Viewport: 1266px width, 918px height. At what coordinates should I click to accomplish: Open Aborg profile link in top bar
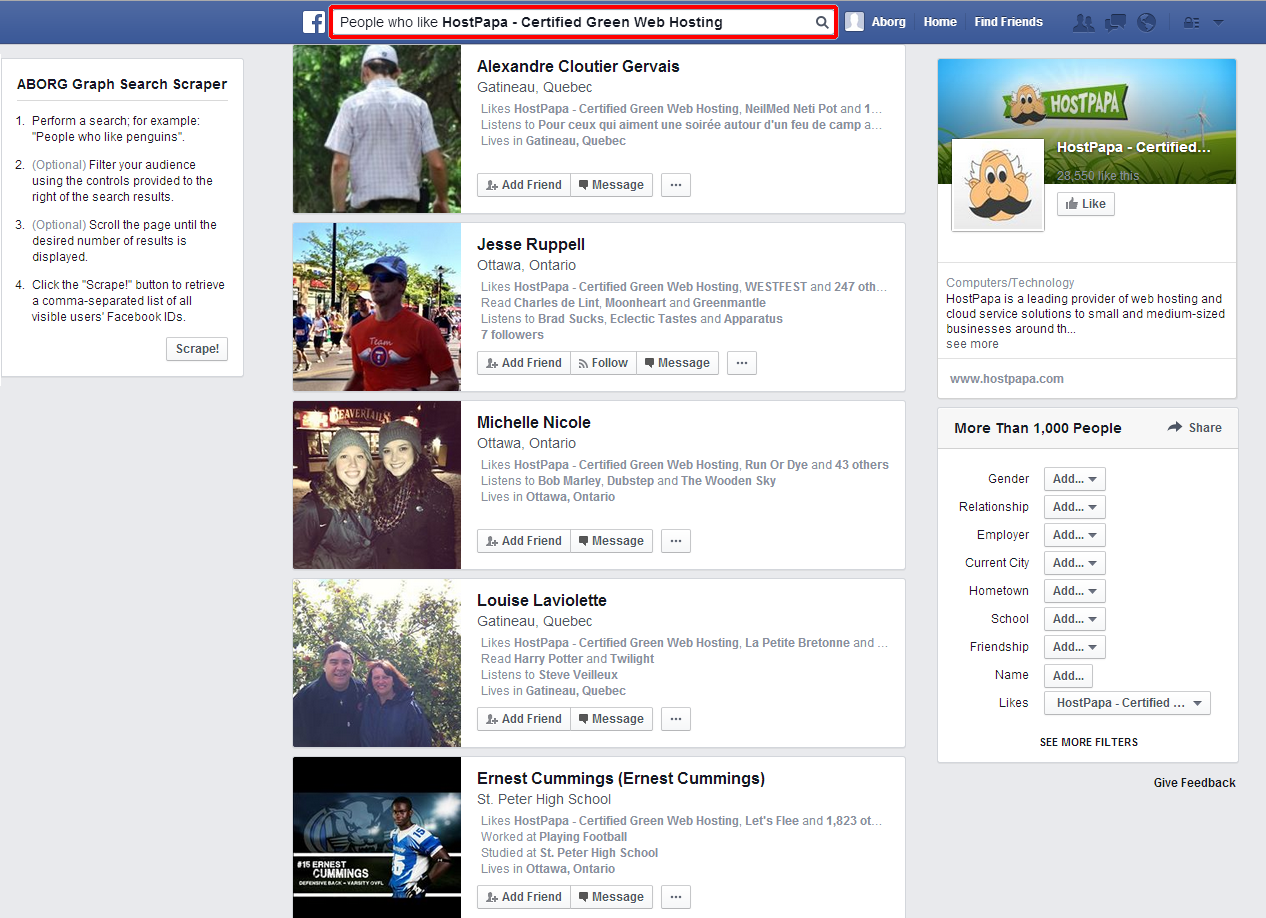pyautogui.click(x=889, y=22)
